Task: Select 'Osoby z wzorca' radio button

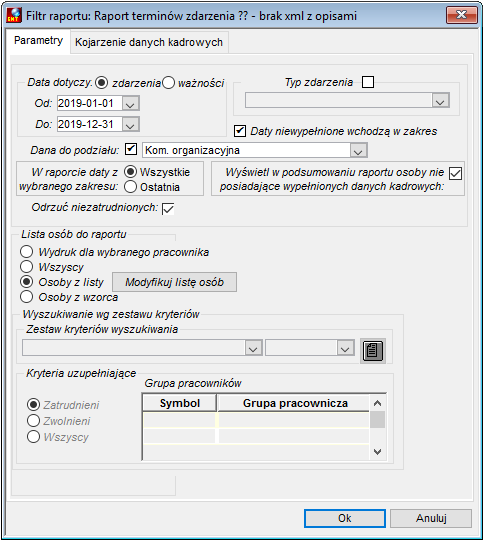Action: point(27,297)
